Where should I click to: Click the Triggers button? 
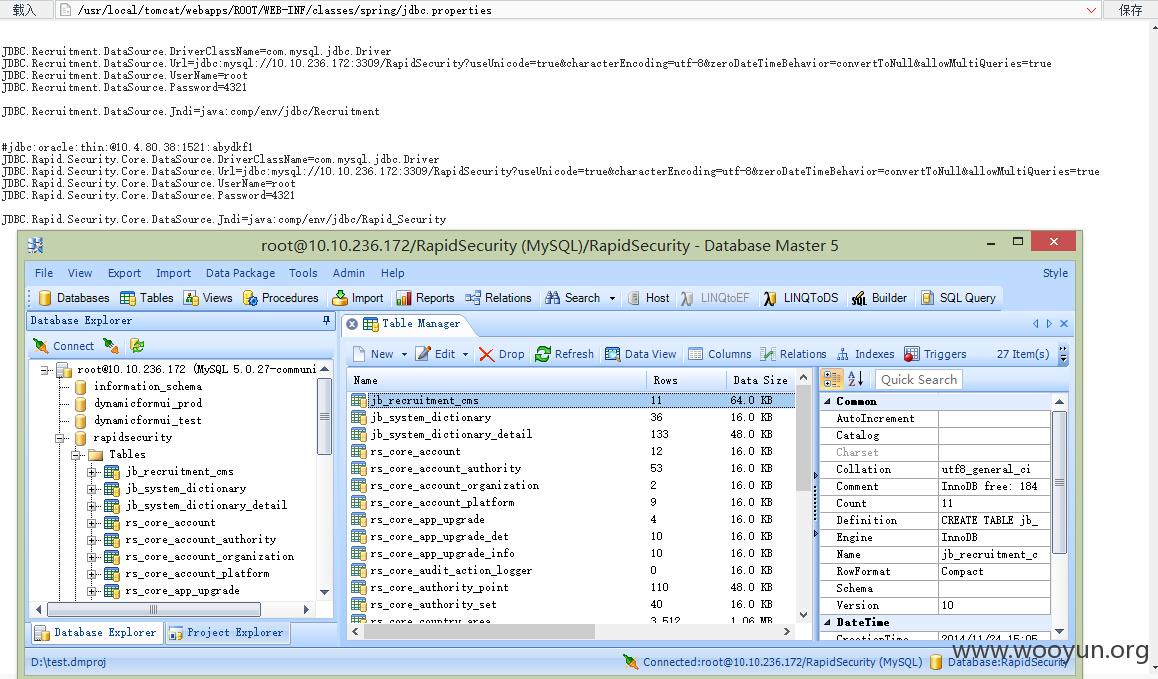pyautogui.click(x=935, y=354)
